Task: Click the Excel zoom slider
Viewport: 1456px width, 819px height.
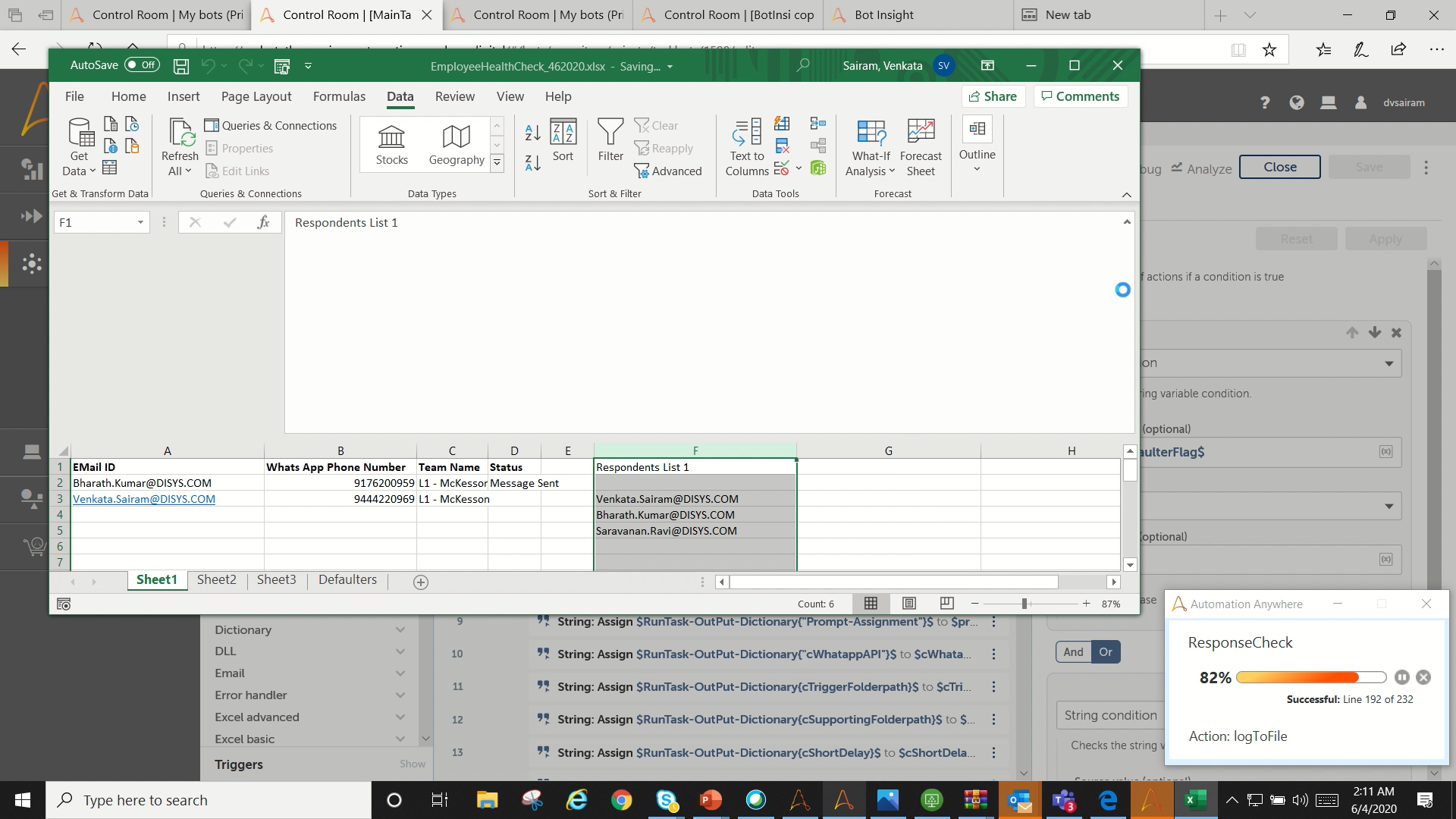Action: point(1025,604)
